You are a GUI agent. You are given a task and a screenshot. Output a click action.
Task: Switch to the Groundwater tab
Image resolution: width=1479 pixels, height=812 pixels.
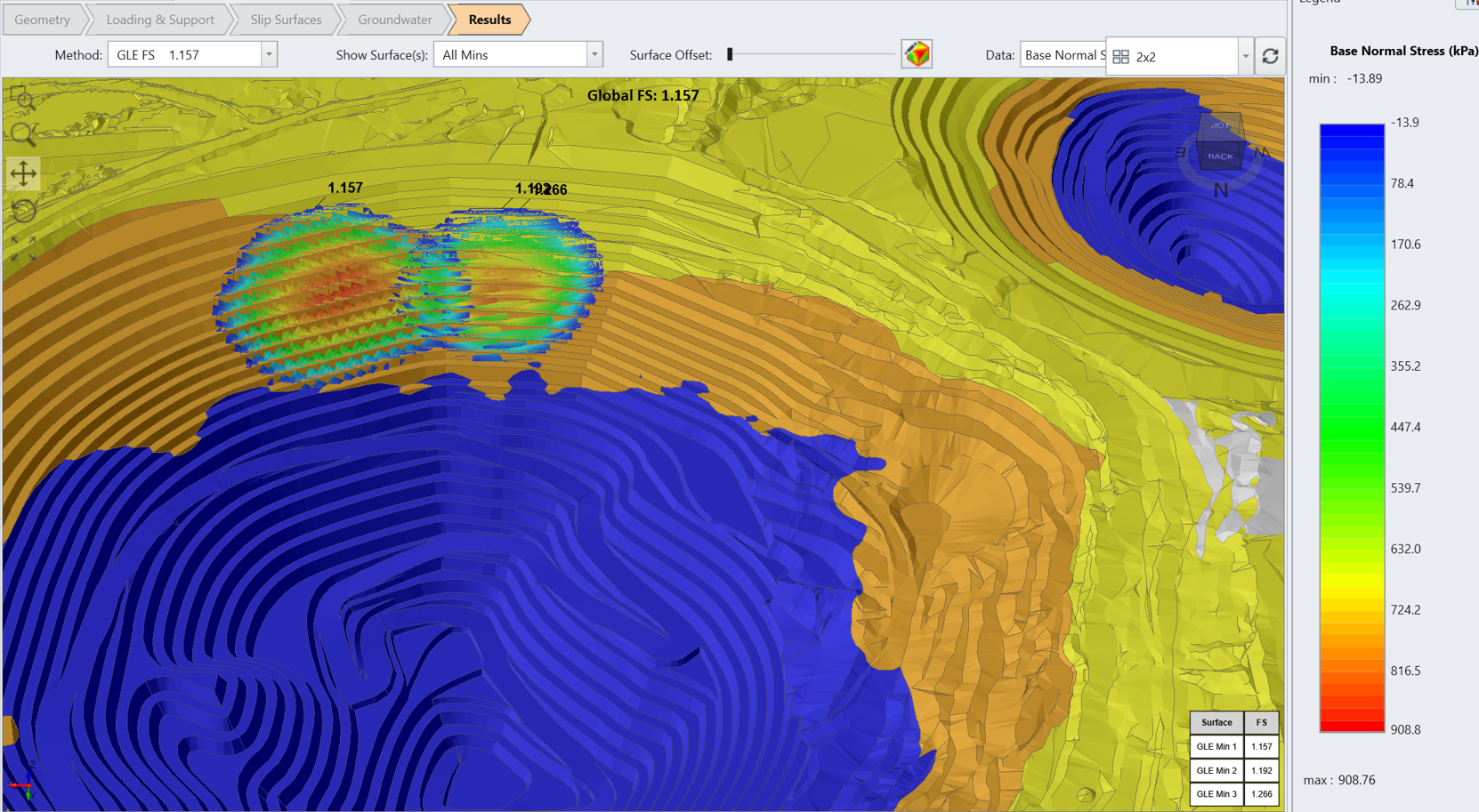394,20
